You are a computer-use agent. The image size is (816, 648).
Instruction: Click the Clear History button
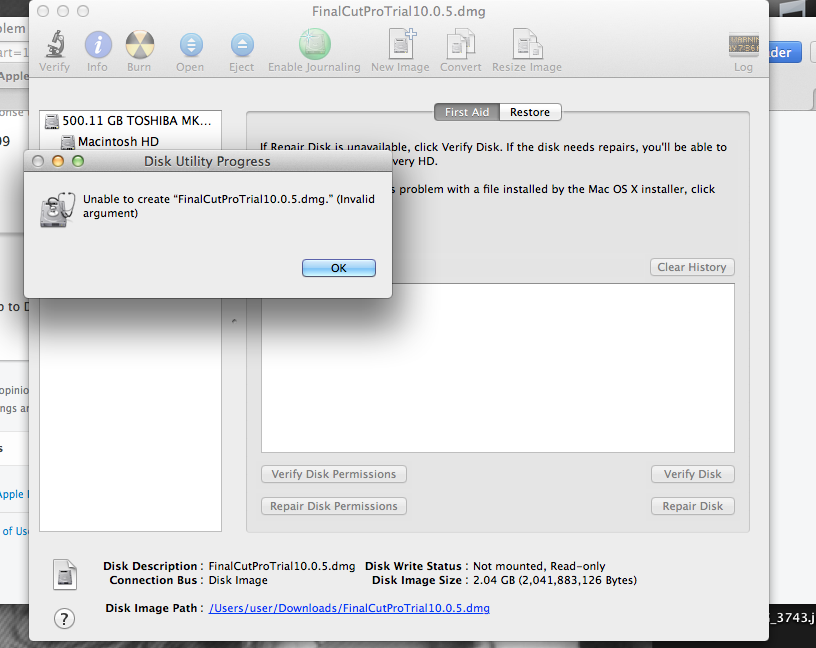click(x=692, y=267)
